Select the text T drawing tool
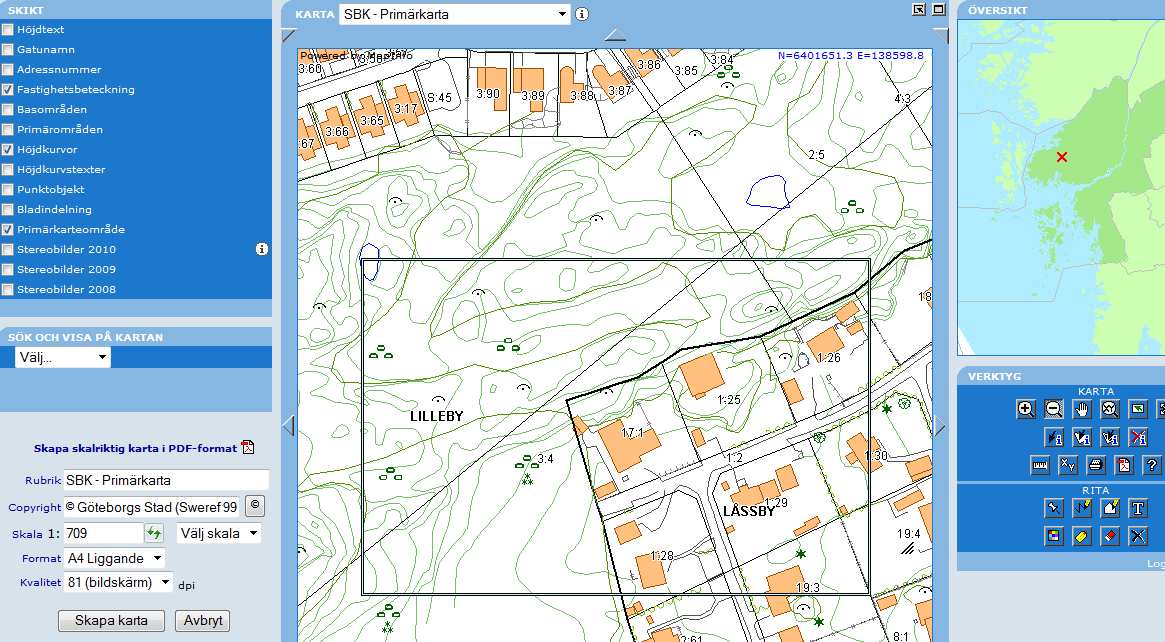1165x642 pixels. point(1138,508)
